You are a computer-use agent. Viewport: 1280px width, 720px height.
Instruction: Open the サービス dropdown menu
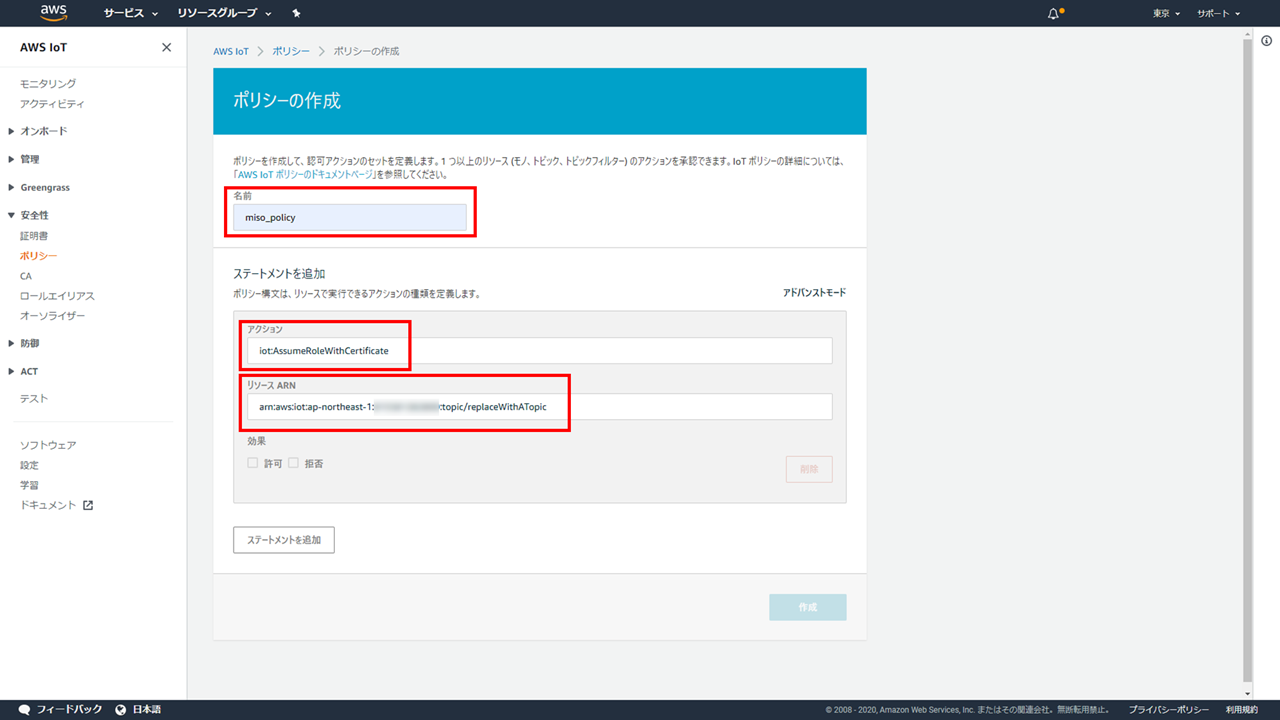pos(131,14)
